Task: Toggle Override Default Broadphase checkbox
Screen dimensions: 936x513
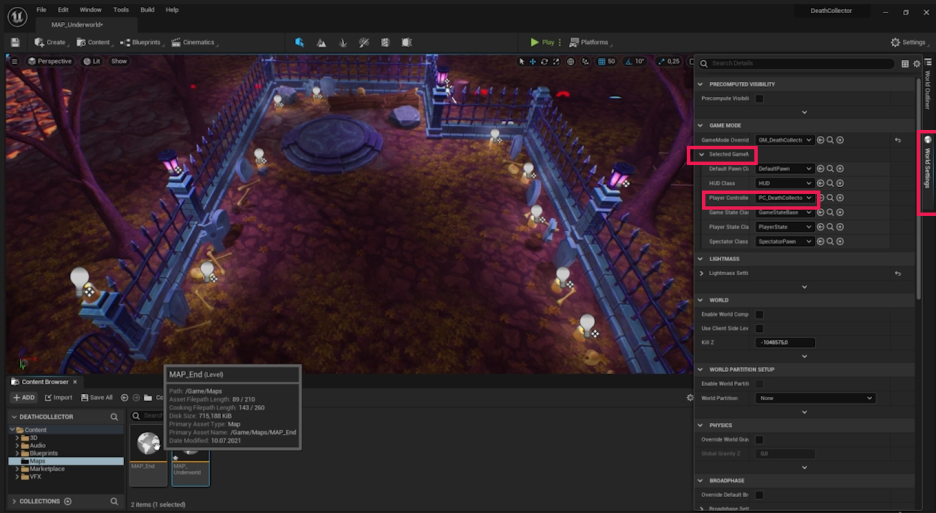Action: (759, 494)
